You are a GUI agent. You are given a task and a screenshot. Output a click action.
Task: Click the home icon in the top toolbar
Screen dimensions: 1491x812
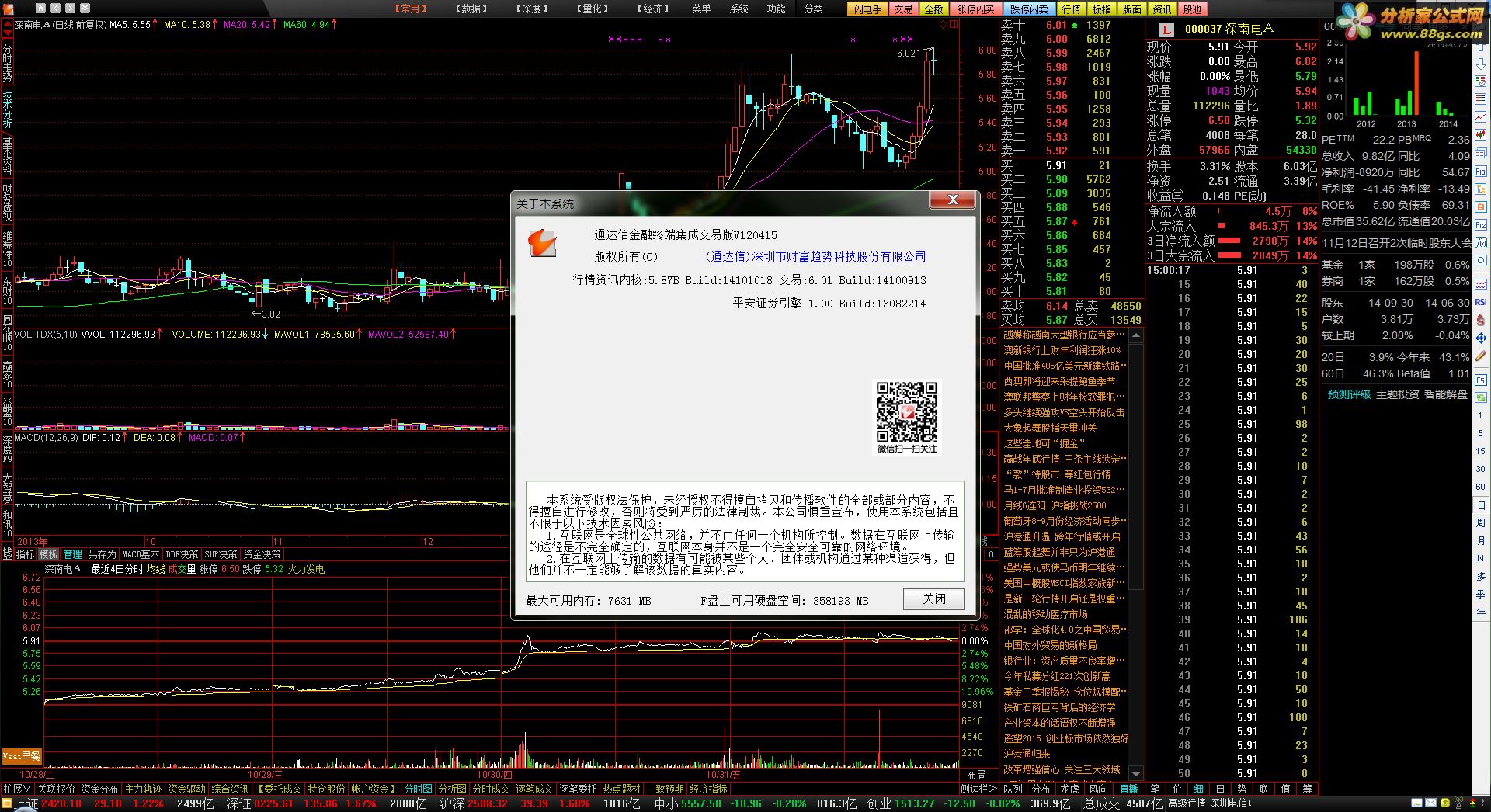[39, 9]
